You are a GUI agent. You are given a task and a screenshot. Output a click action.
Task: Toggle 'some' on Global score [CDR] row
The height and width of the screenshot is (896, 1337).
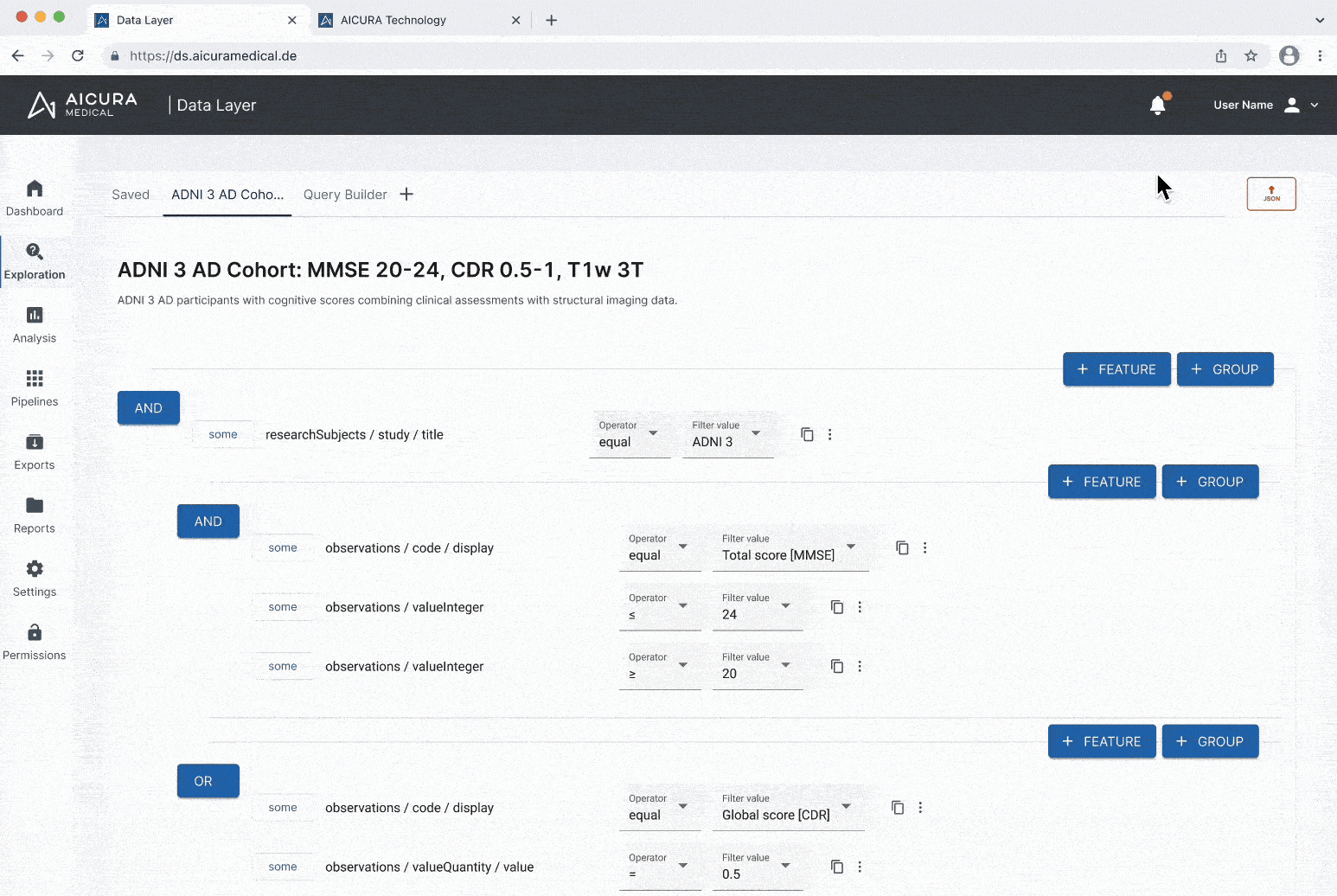[283, 807]
